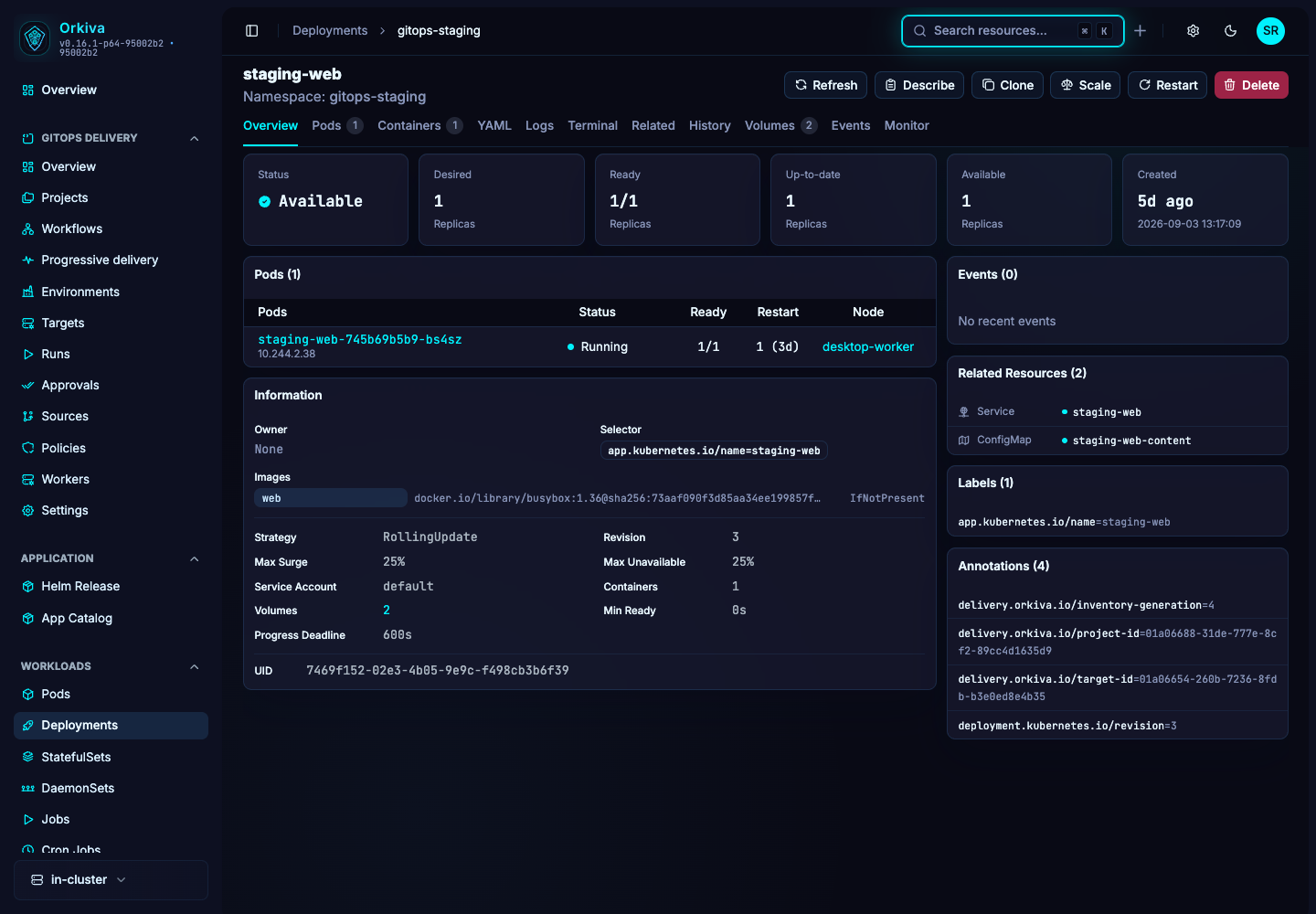Open the settings gear in top bar
This screenshot has height=914, width=1316.
click(x=1193, y=31)
